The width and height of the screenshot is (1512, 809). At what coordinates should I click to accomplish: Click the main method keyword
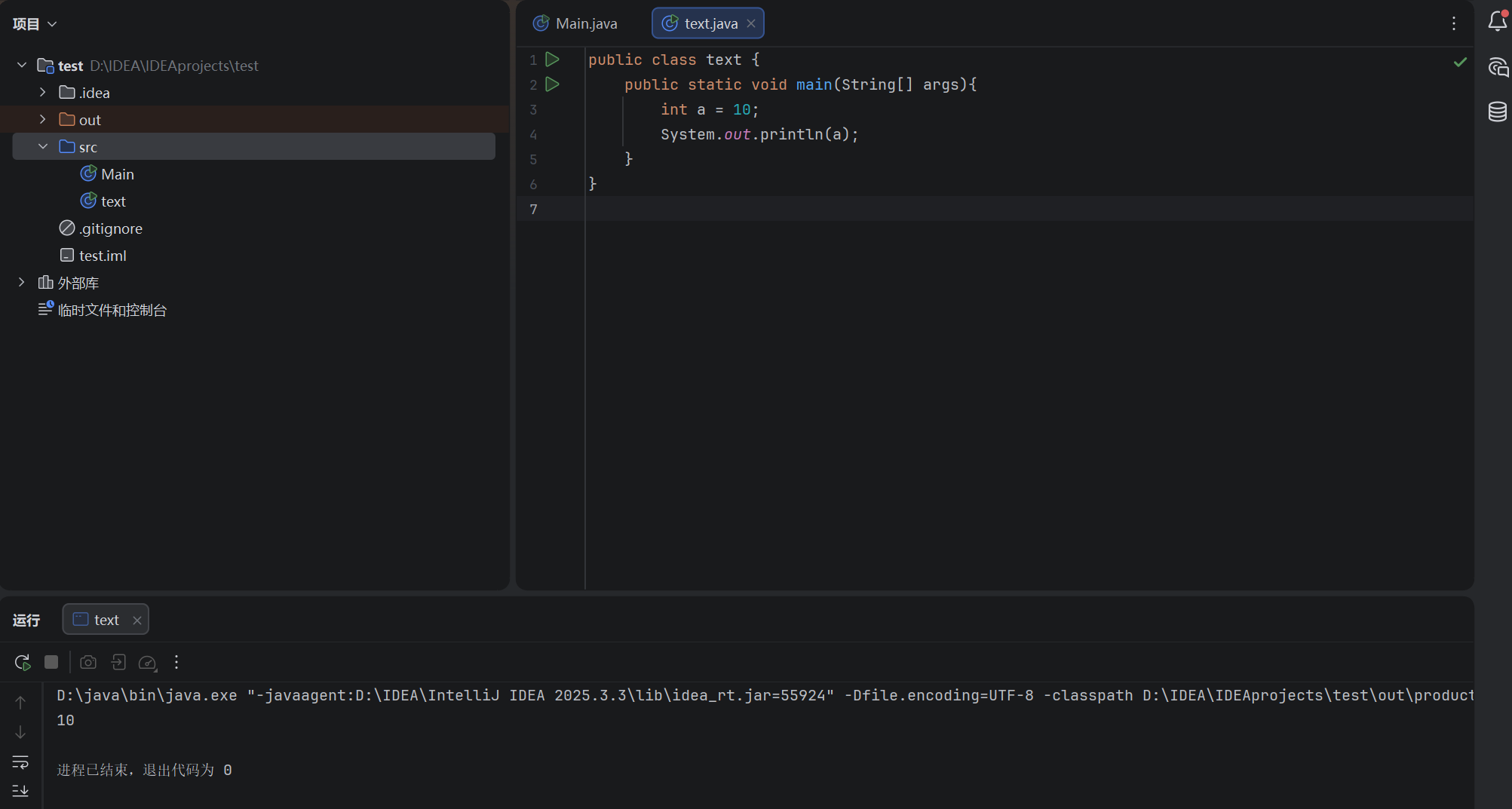point(814,84)
